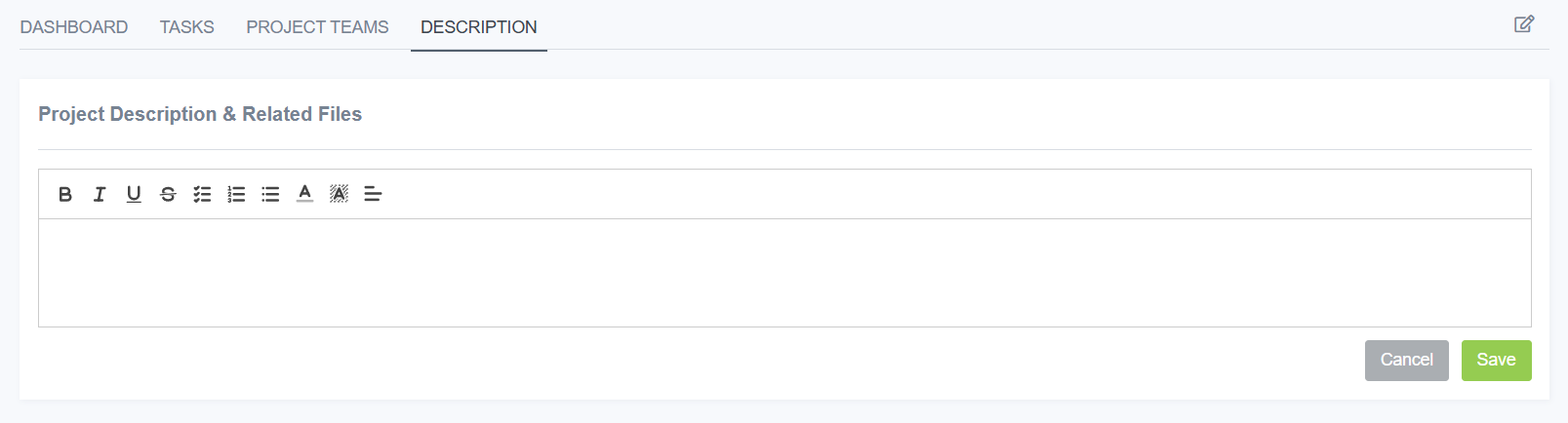Insert a bulleted list

coord(270,194)
